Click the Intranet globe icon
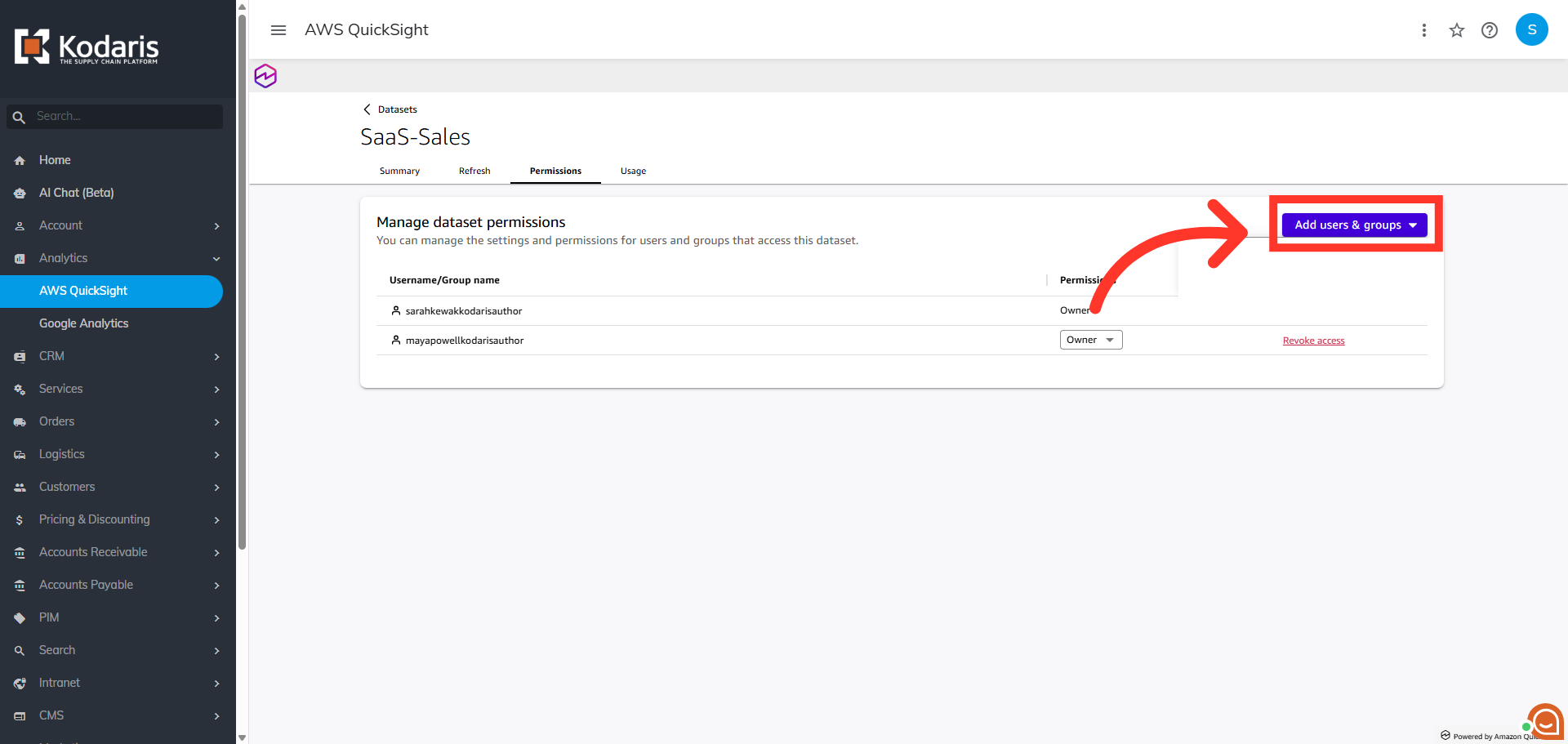Screen dimensions: 1568x744 click(20, 684)
